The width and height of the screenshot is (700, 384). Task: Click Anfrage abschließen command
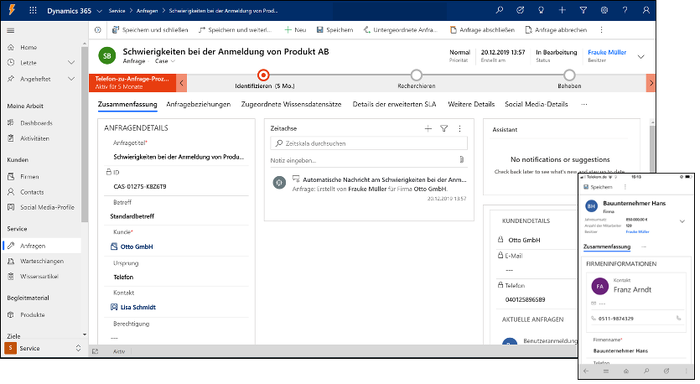482,30
